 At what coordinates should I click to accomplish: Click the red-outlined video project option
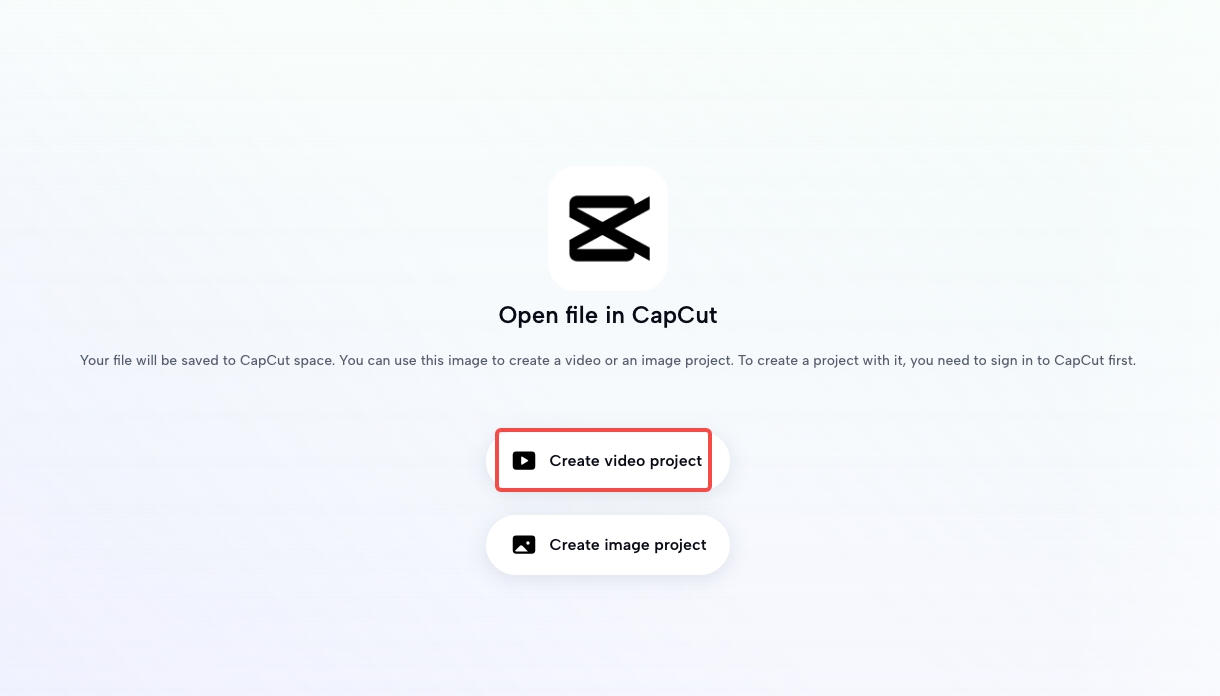point(603,460)
